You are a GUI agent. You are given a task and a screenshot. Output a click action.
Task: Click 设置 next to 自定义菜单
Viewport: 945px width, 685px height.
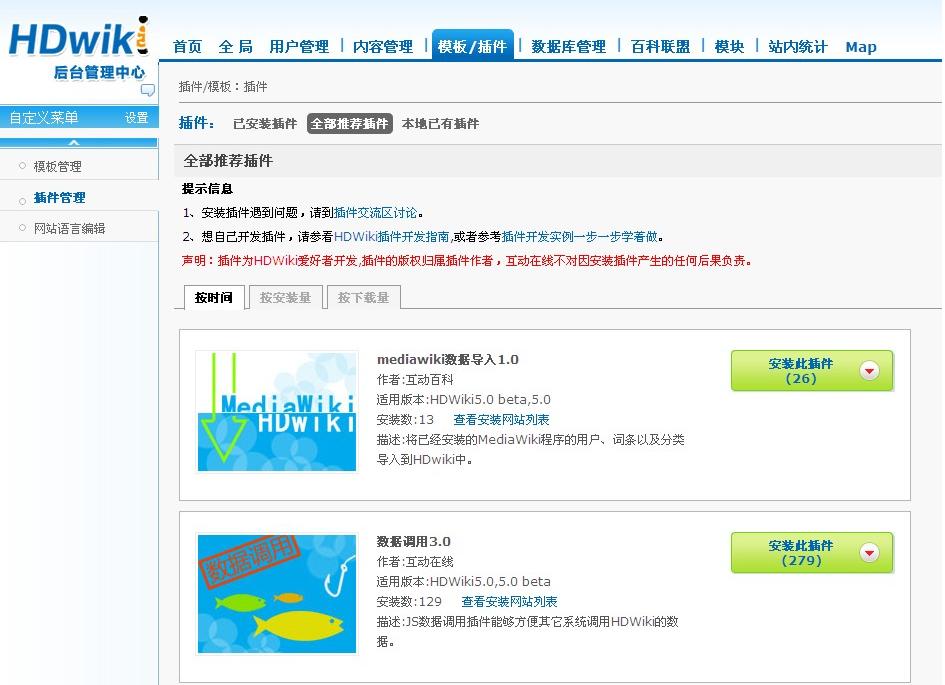click(x=136, y=117)
